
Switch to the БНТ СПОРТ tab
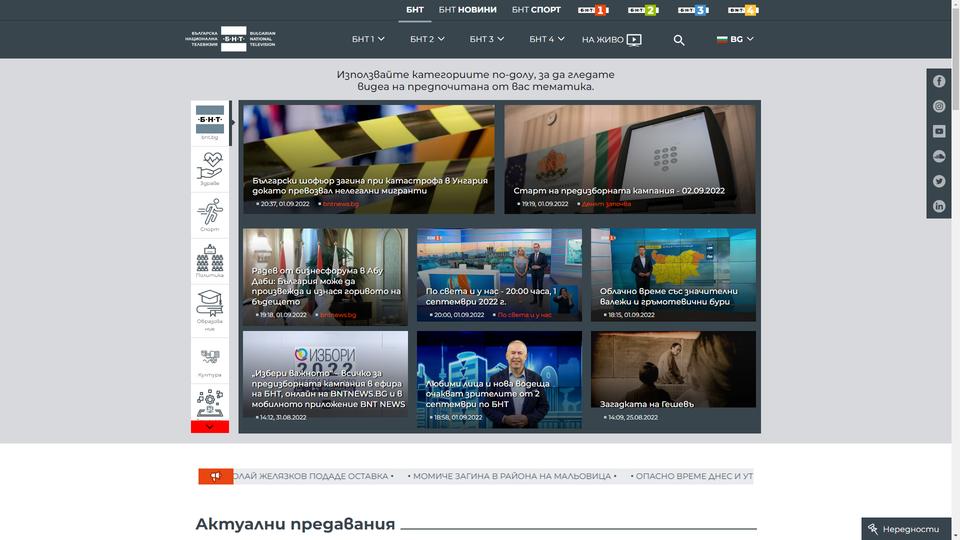click(536, 10)
